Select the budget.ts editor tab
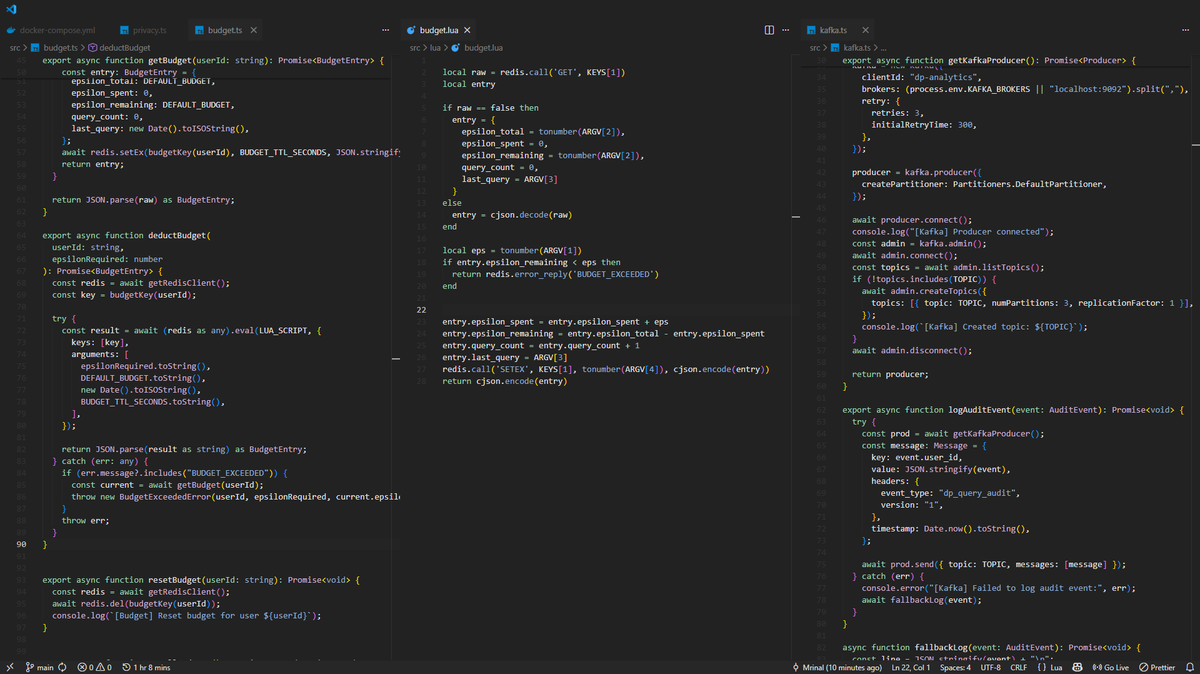1200x674 pixels. [224, 31]
